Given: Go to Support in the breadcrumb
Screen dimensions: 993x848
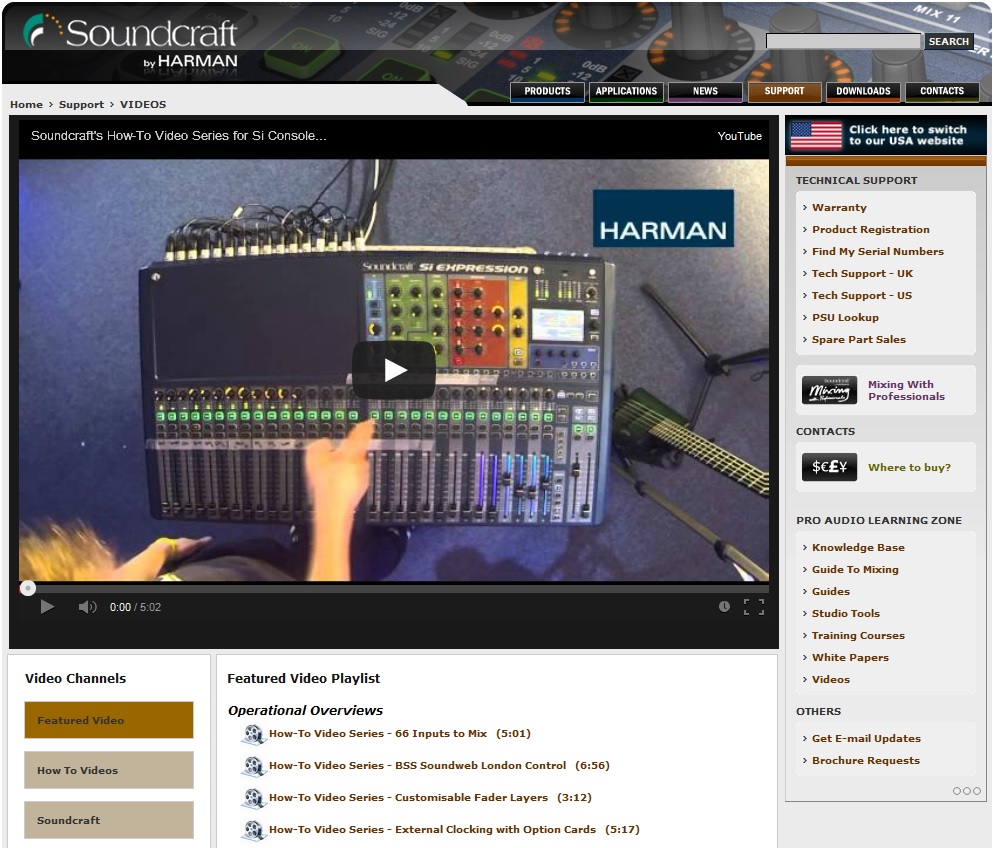Looking at the screenshot, I should (x=81, y=104).
